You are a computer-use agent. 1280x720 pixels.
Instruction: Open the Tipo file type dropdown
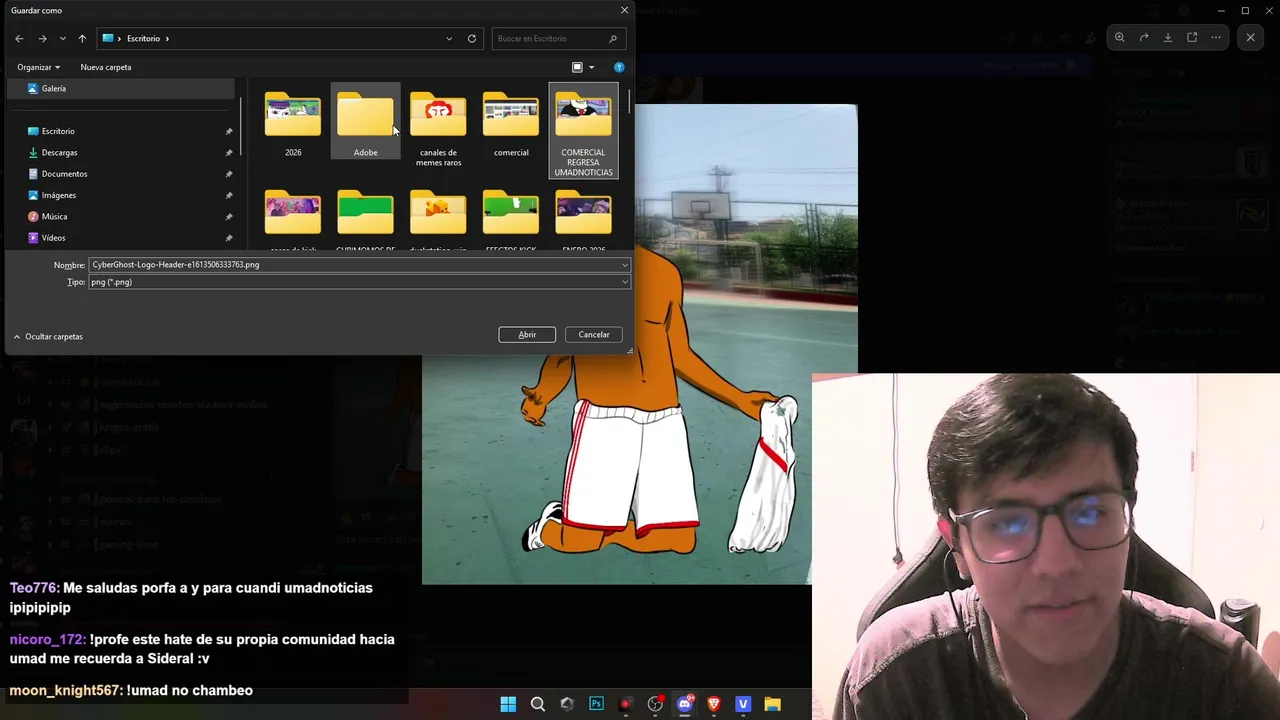point(359,282)
